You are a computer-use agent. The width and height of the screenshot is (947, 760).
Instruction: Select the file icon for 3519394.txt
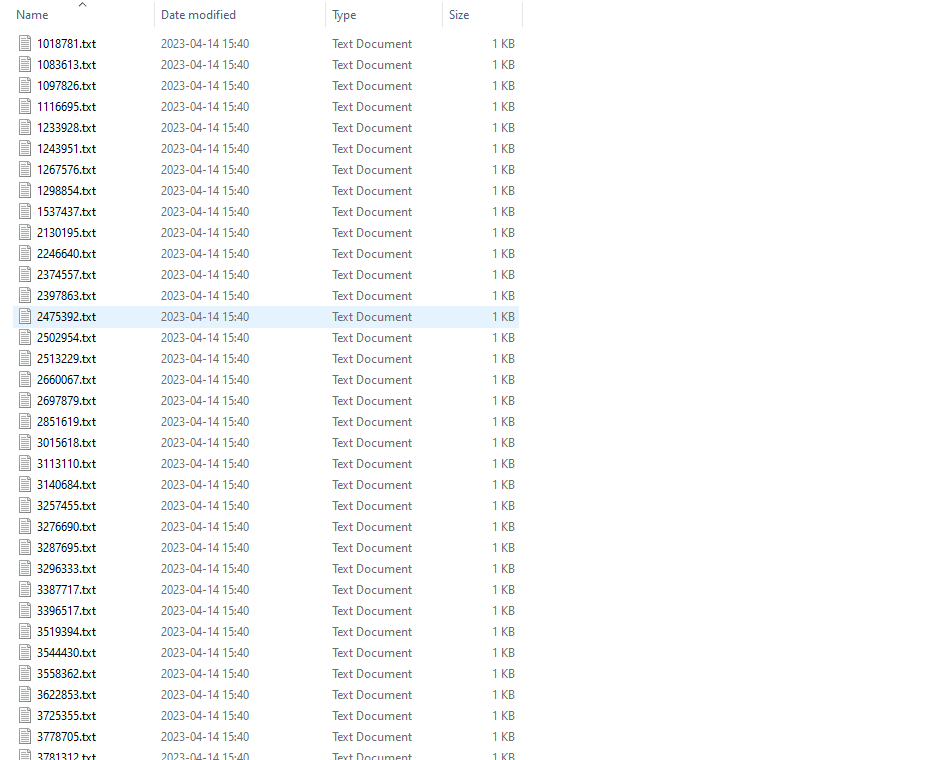point(26,632)
